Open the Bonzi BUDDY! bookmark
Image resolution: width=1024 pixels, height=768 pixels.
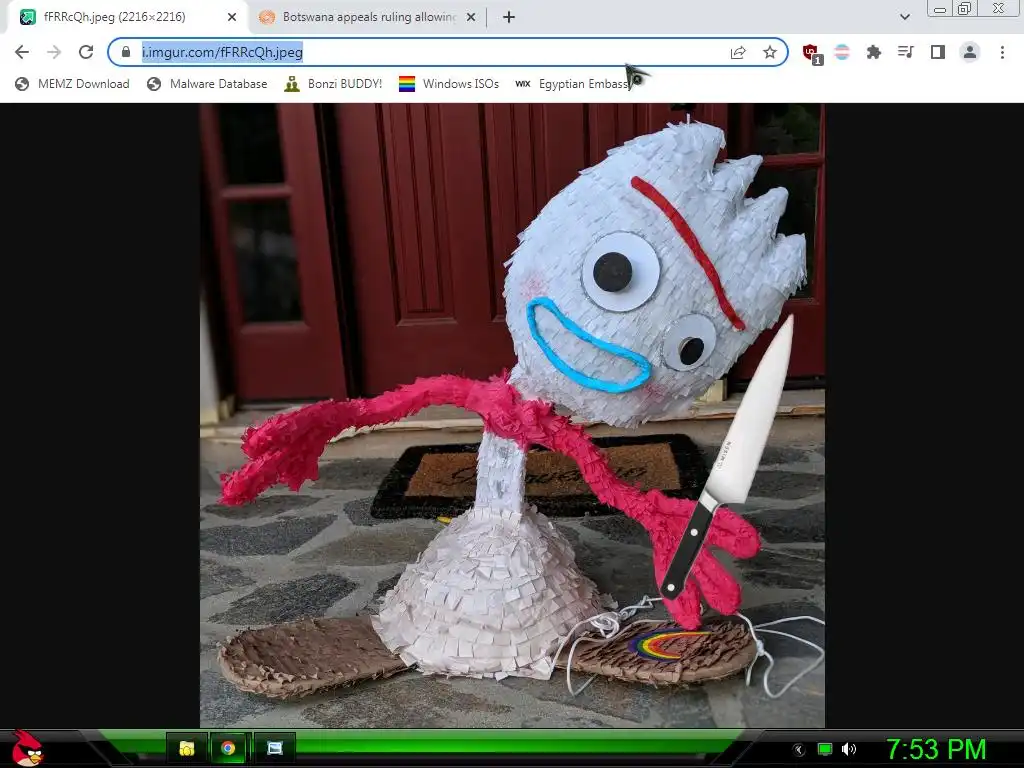(333, 84)
